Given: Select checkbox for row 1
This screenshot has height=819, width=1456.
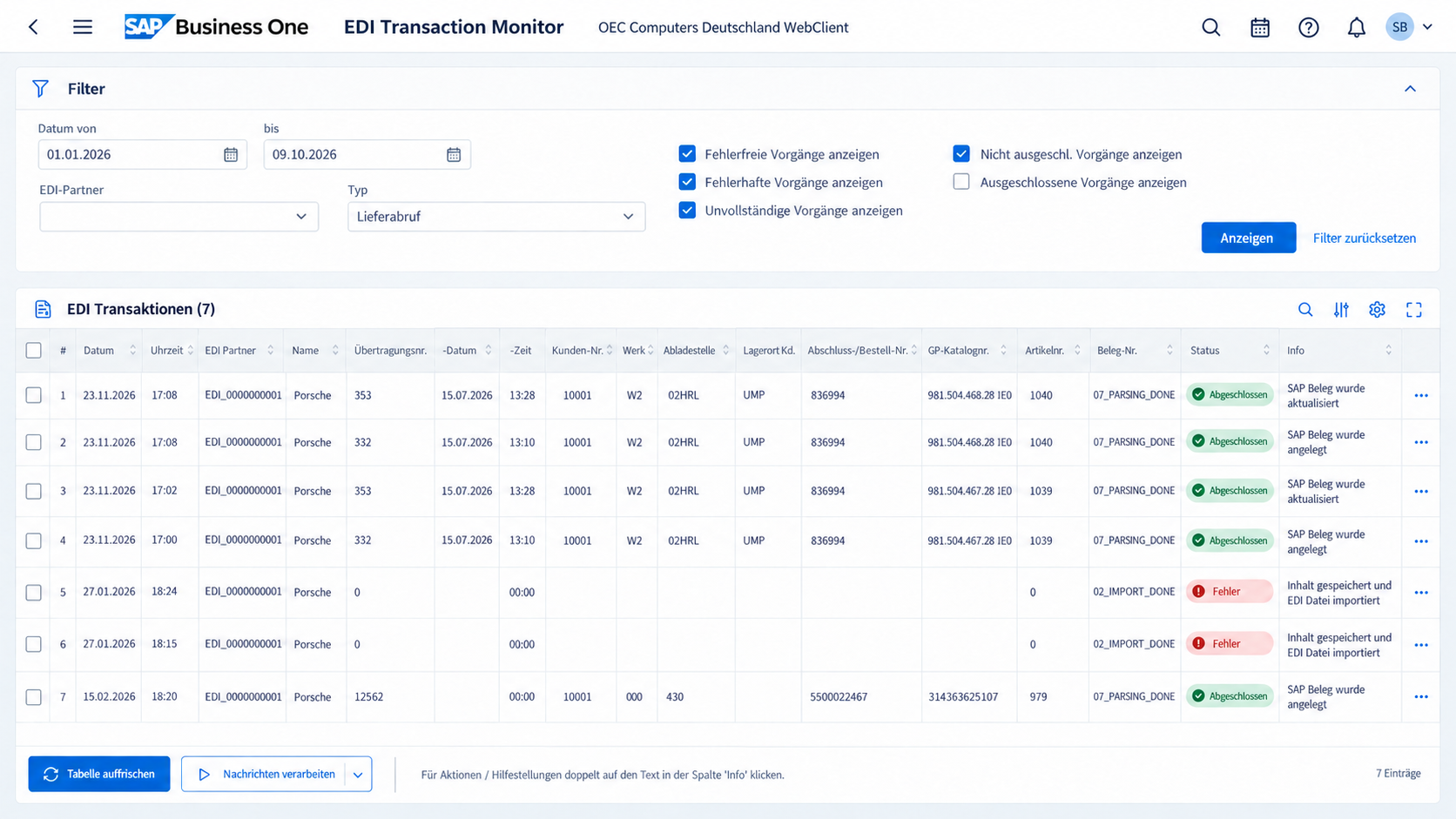Looking at the screenshot, I should (x=34, y=395).
